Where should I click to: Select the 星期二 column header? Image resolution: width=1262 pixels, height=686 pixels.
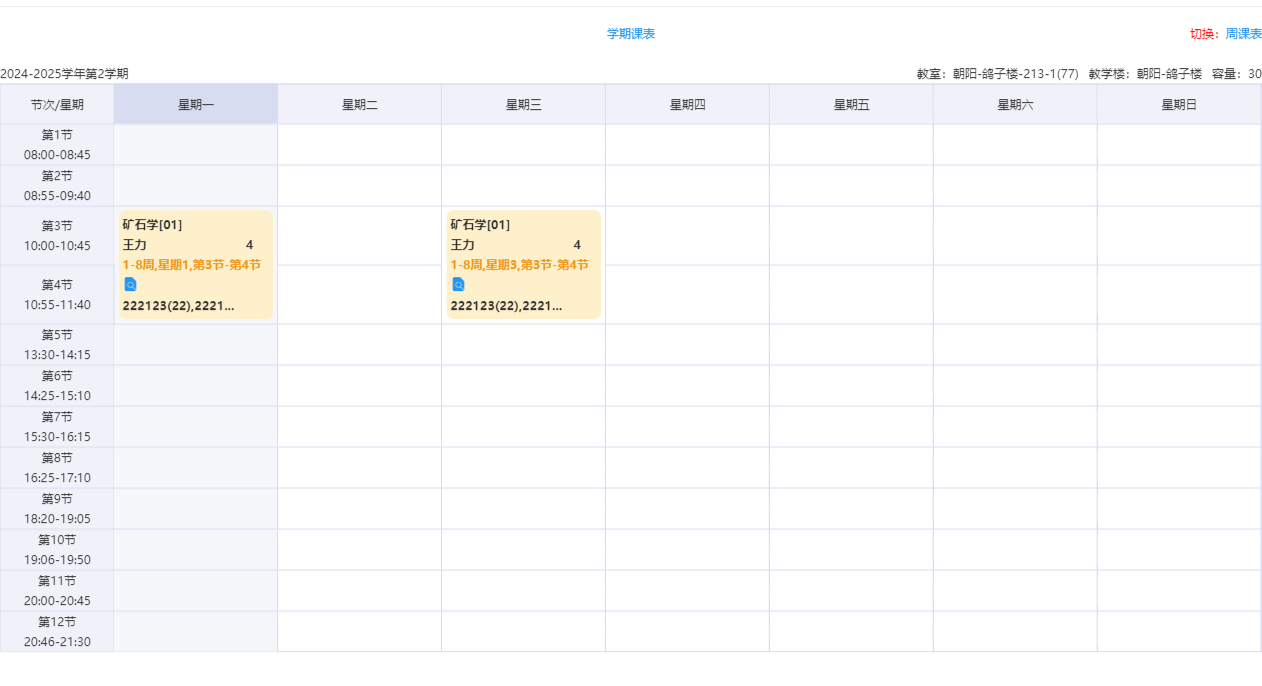(360, 105)
